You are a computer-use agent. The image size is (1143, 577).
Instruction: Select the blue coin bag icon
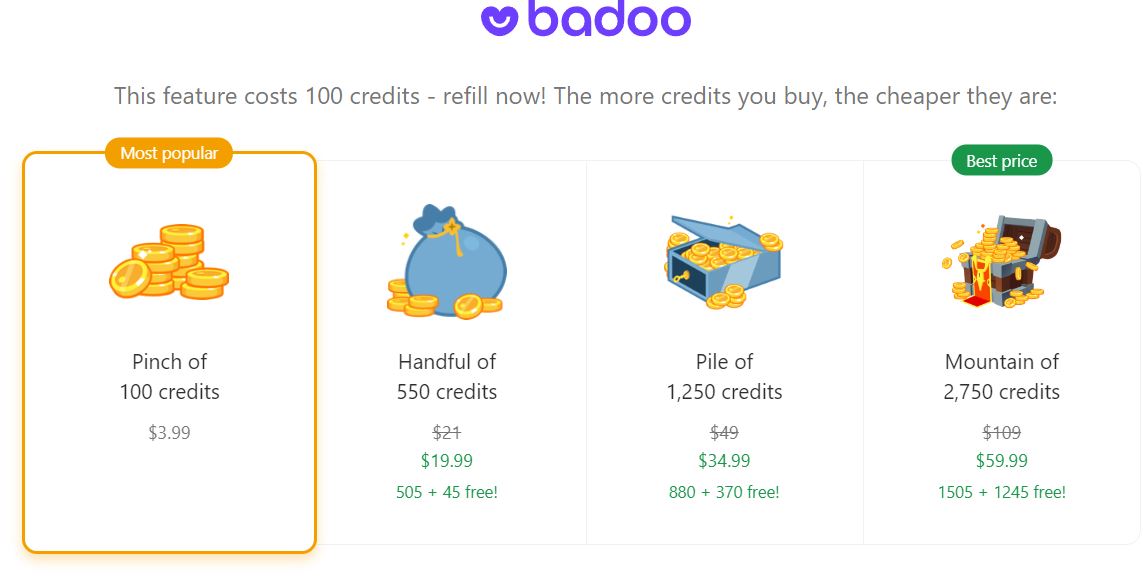(x=446, y=261)
